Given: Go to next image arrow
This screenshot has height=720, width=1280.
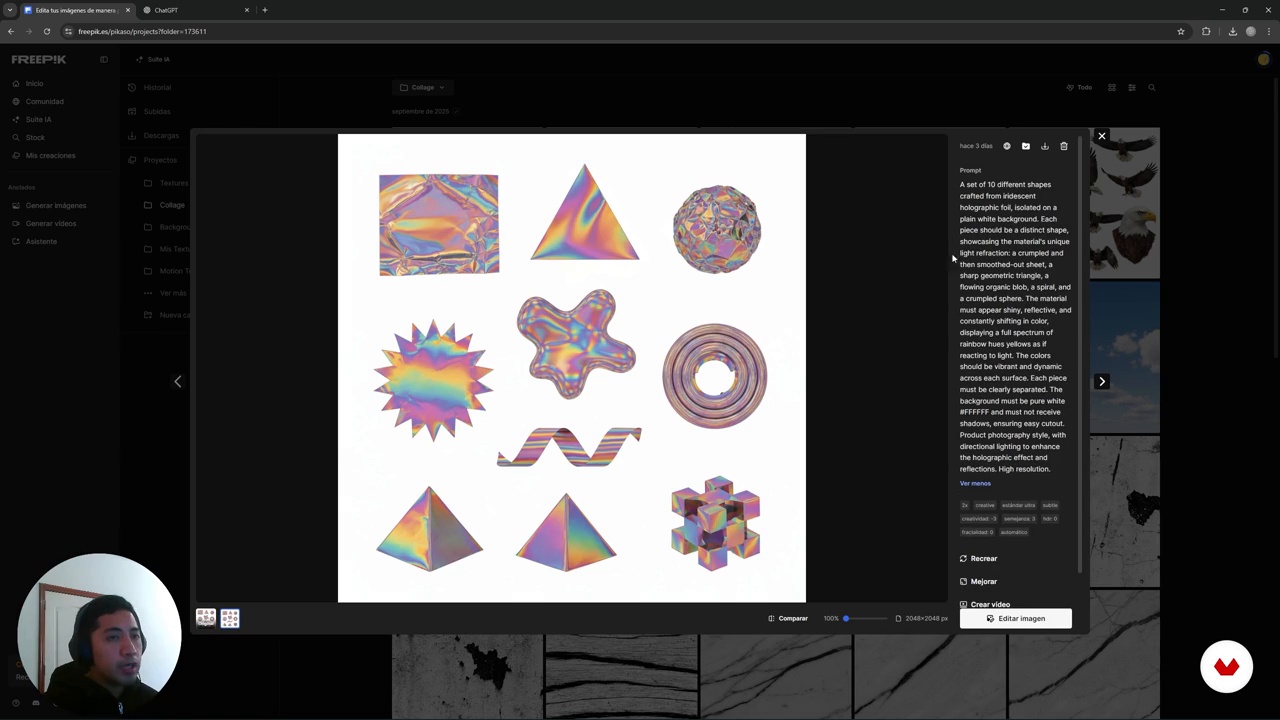Looking at the screenshot, I should coord(1102,381).
